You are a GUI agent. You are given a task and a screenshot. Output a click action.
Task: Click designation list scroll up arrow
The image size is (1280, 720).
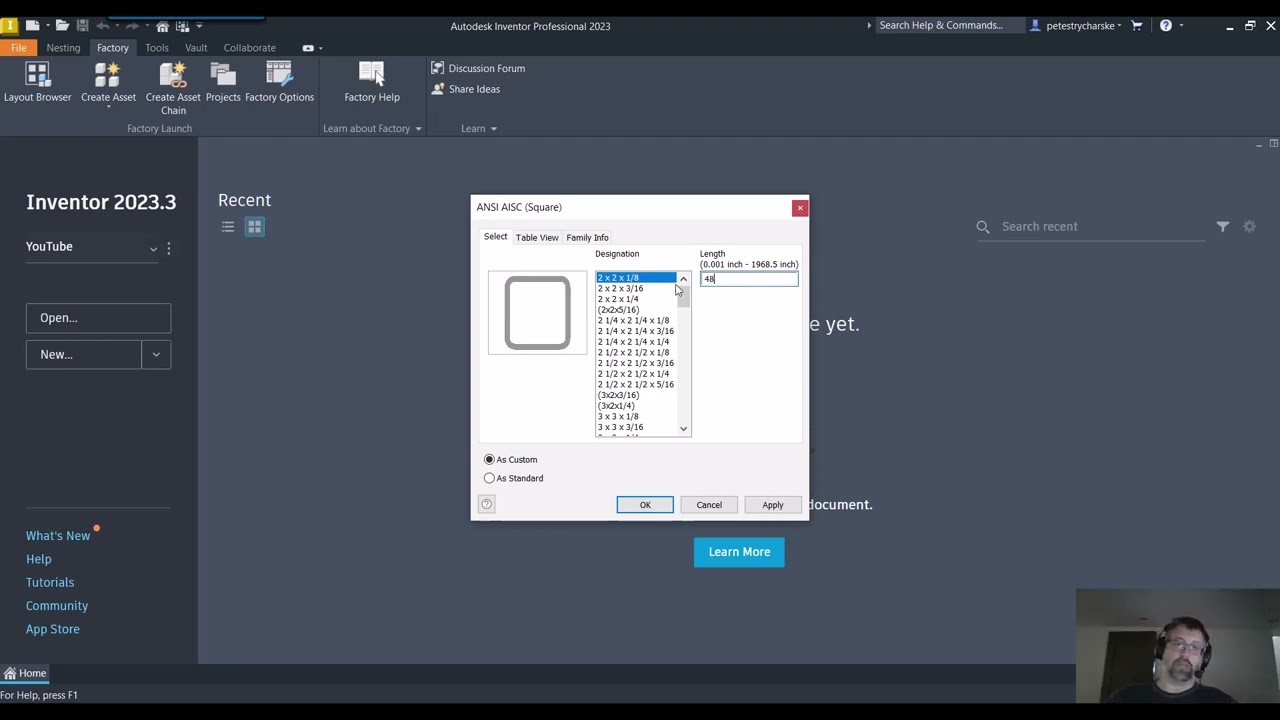(x=684, y=278)
